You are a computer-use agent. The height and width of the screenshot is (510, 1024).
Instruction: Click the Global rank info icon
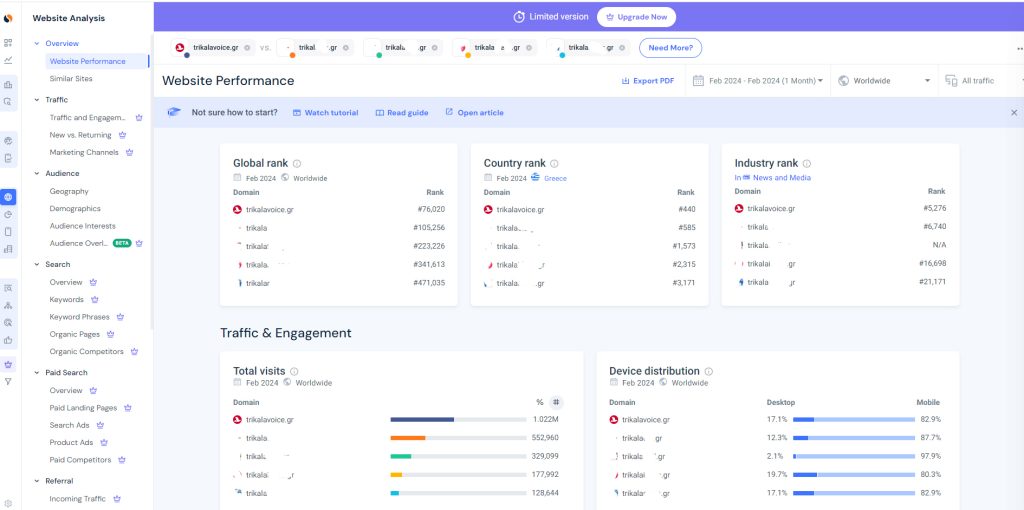297,164
